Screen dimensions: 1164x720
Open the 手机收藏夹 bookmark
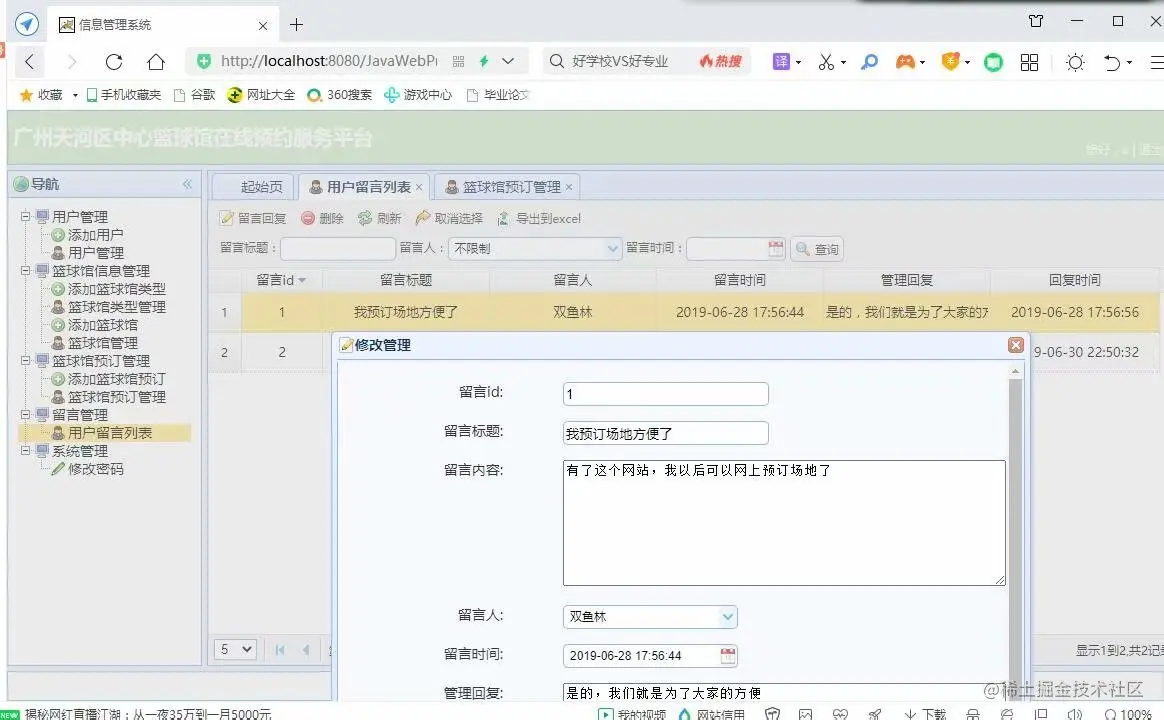124,95
